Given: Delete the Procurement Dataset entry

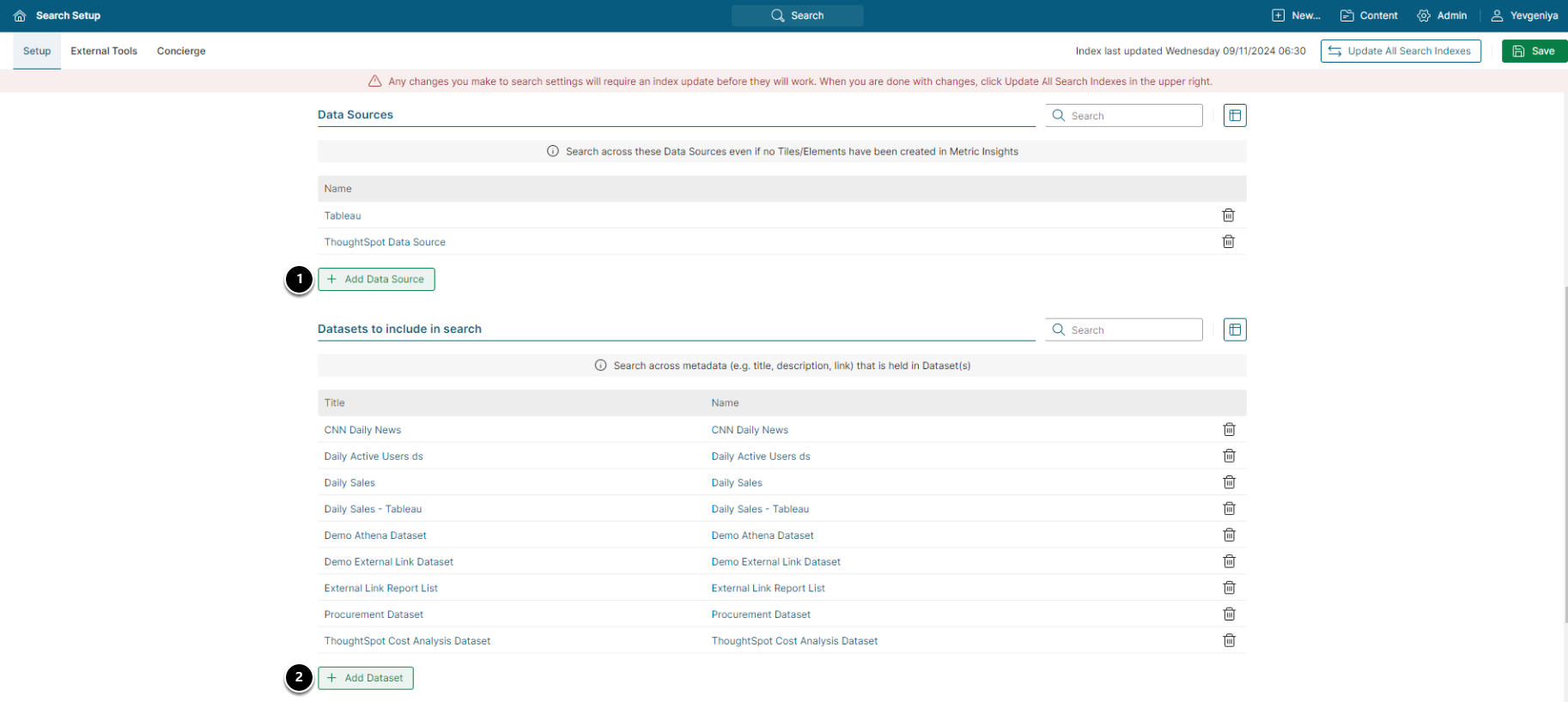Looking at the screenshot, I should 1229,614.
